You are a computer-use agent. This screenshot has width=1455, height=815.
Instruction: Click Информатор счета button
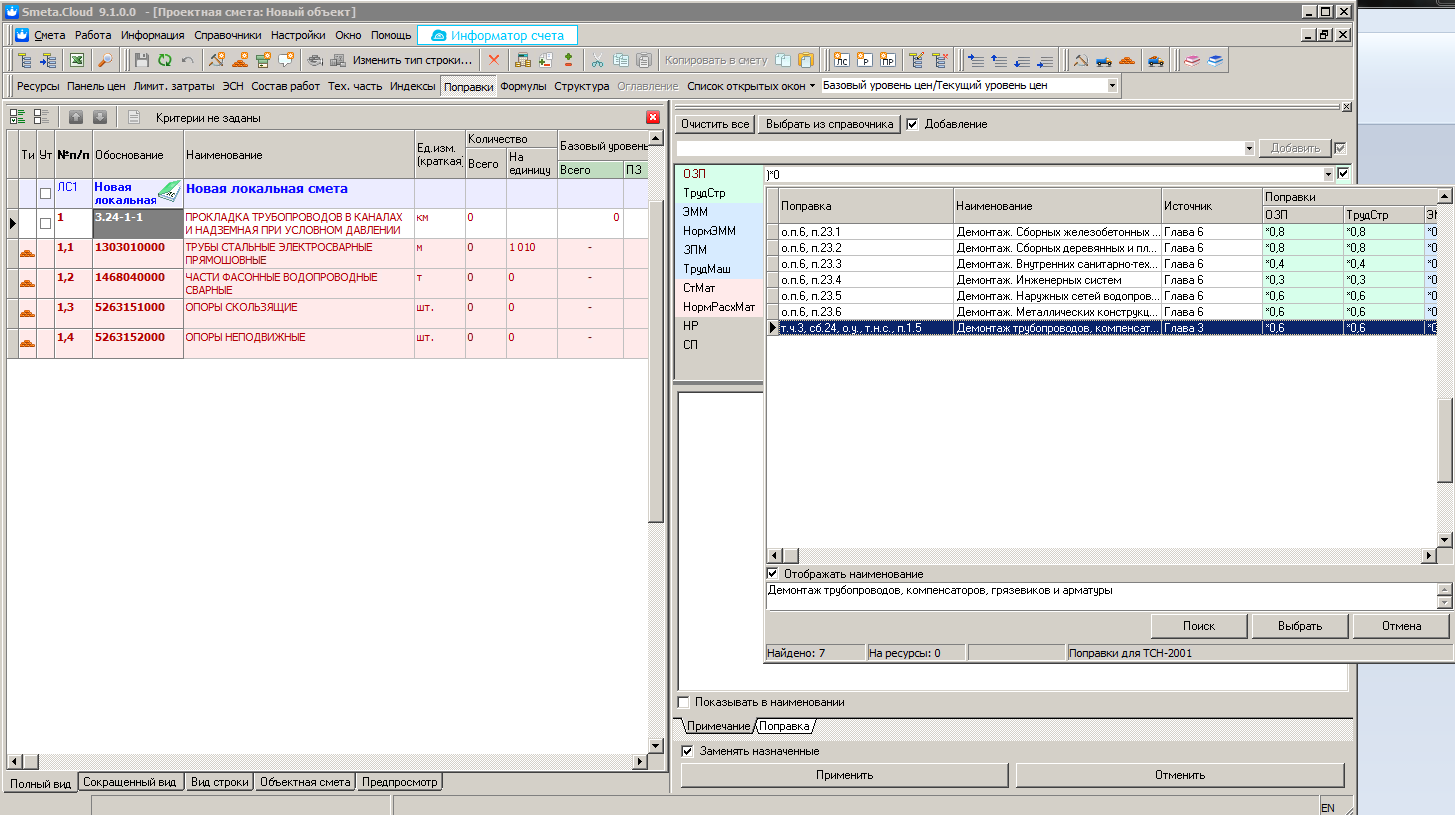tap(497, 35)
